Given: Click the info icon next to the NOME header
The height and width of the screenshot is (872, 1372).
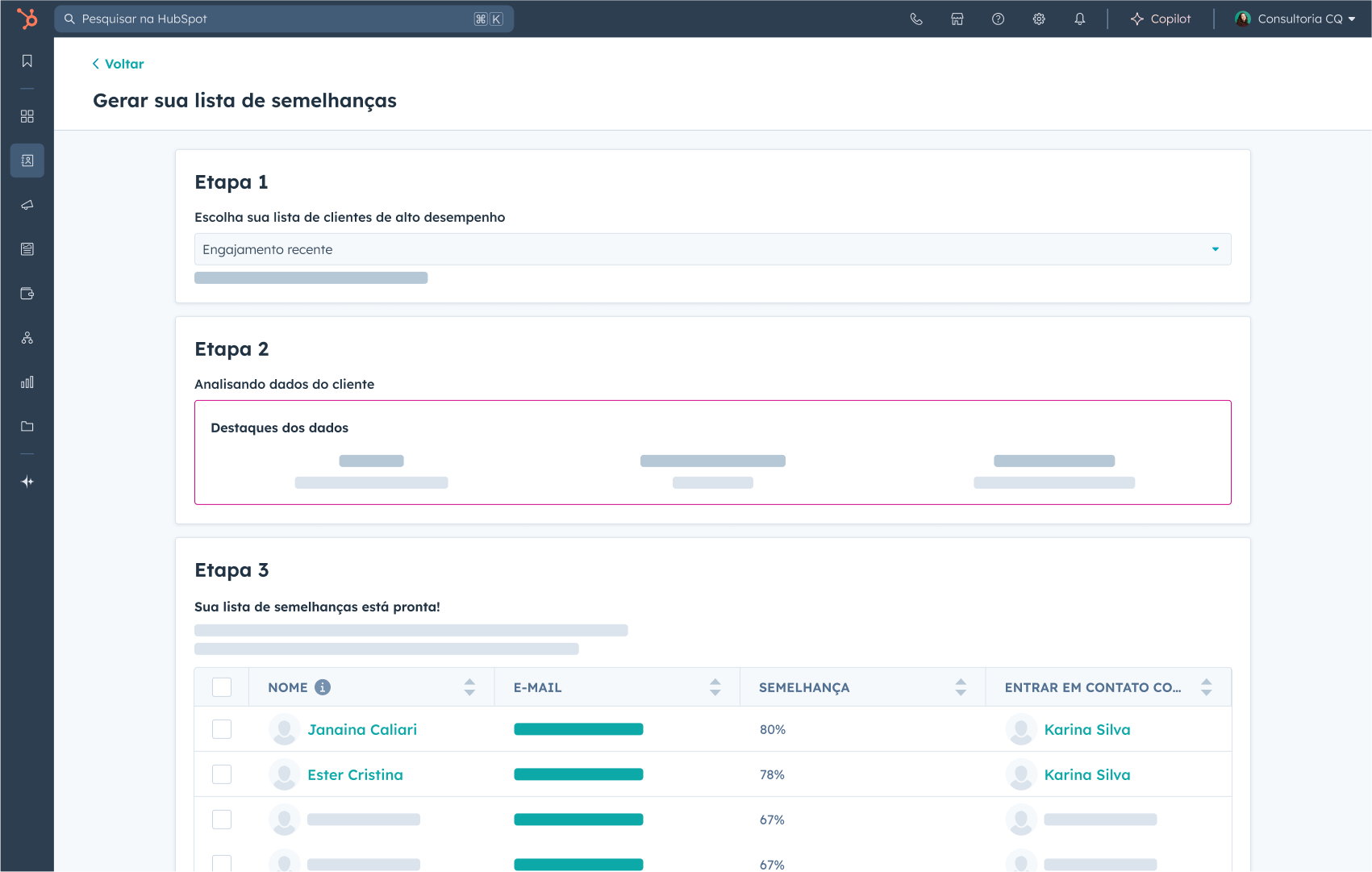Looking at the screenshot, I should (323, 687).
